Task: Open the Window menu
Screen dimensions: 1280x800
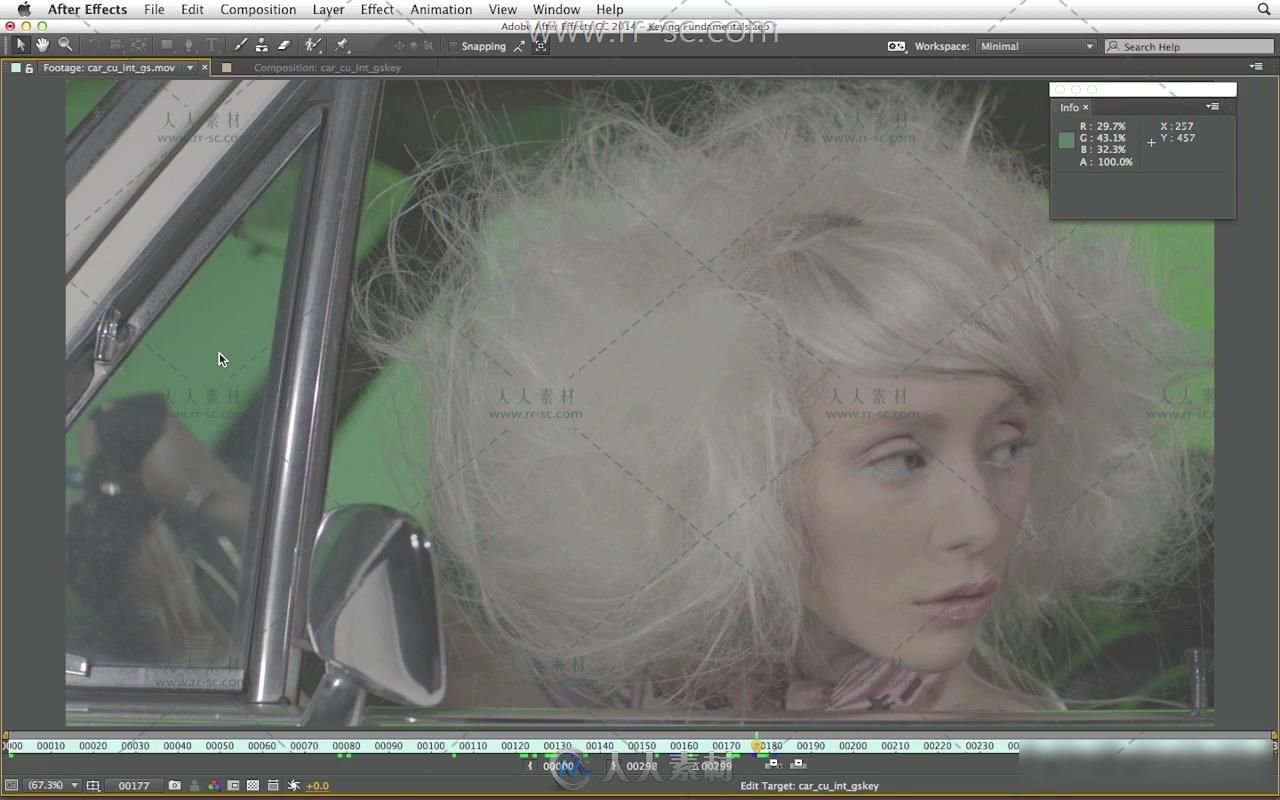Action: [x=556, y=9]
